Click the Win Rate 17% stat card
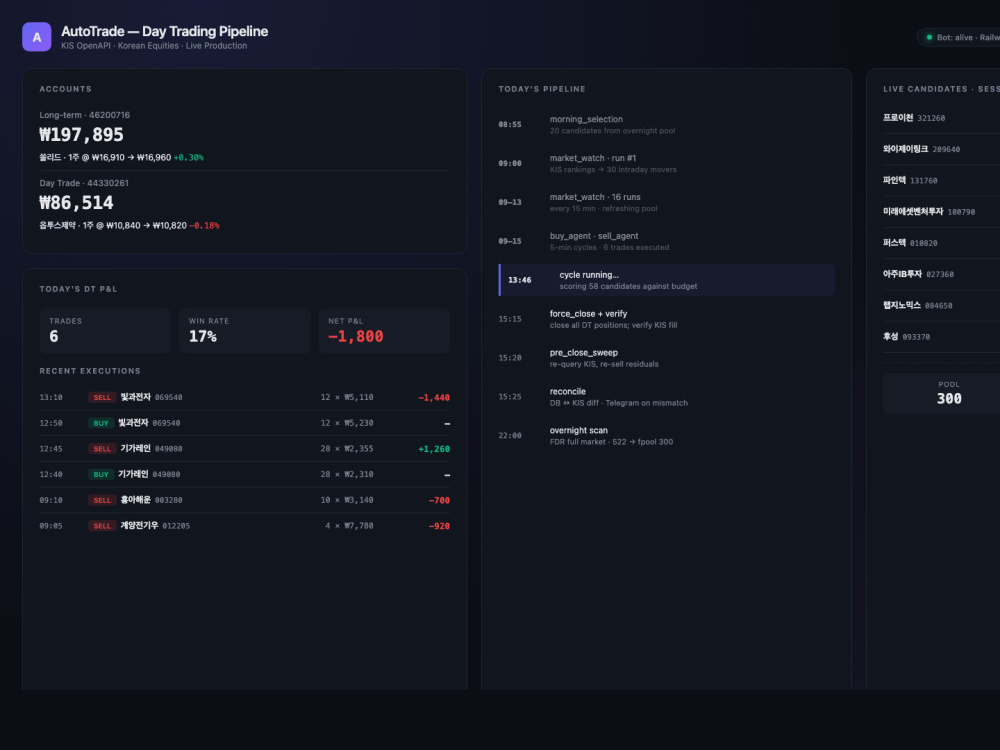The height and width of the screenshot is (750, 1000). [x=245, y=330]
